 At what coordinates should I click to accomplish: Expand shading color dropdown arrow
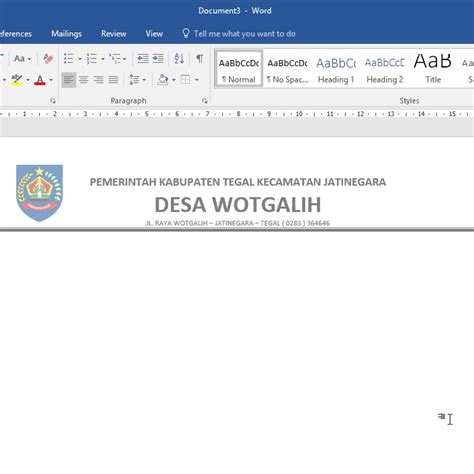(174, 80)
